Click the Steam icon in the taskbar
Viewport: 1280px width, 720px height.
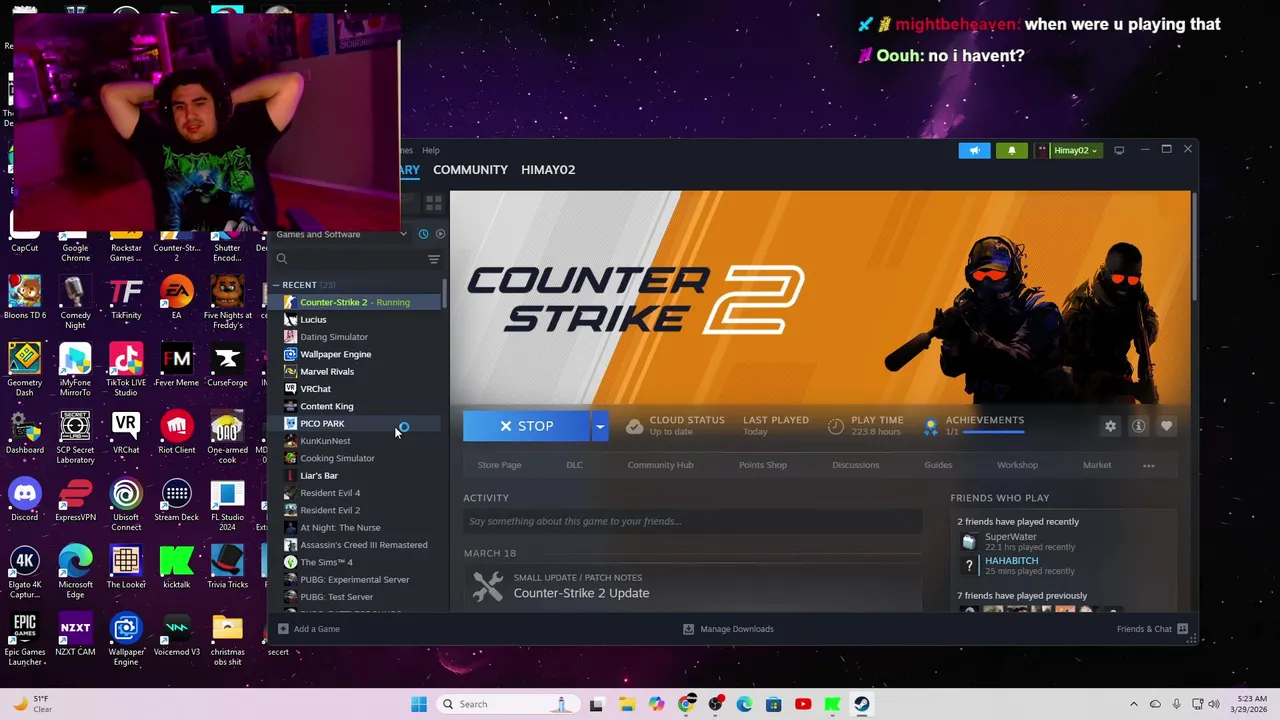click(862, 704)
